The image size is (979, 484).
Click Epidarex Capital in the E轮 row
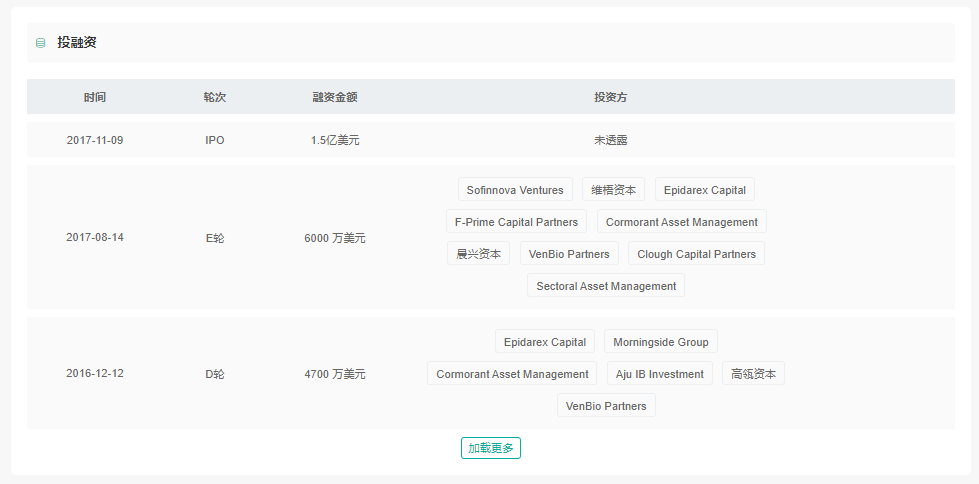(705, 190)
